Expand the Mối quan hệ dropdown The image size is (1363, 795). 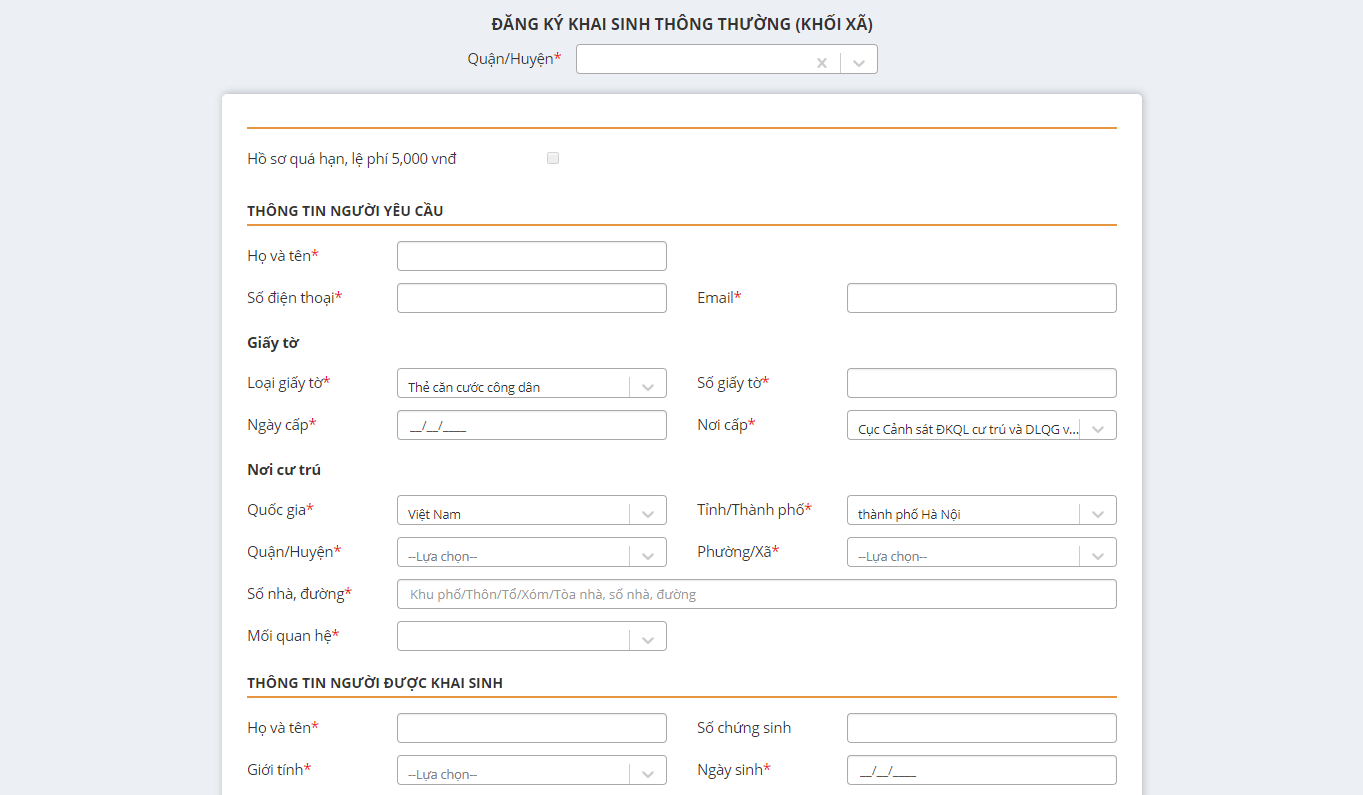[x=647, y=639]
